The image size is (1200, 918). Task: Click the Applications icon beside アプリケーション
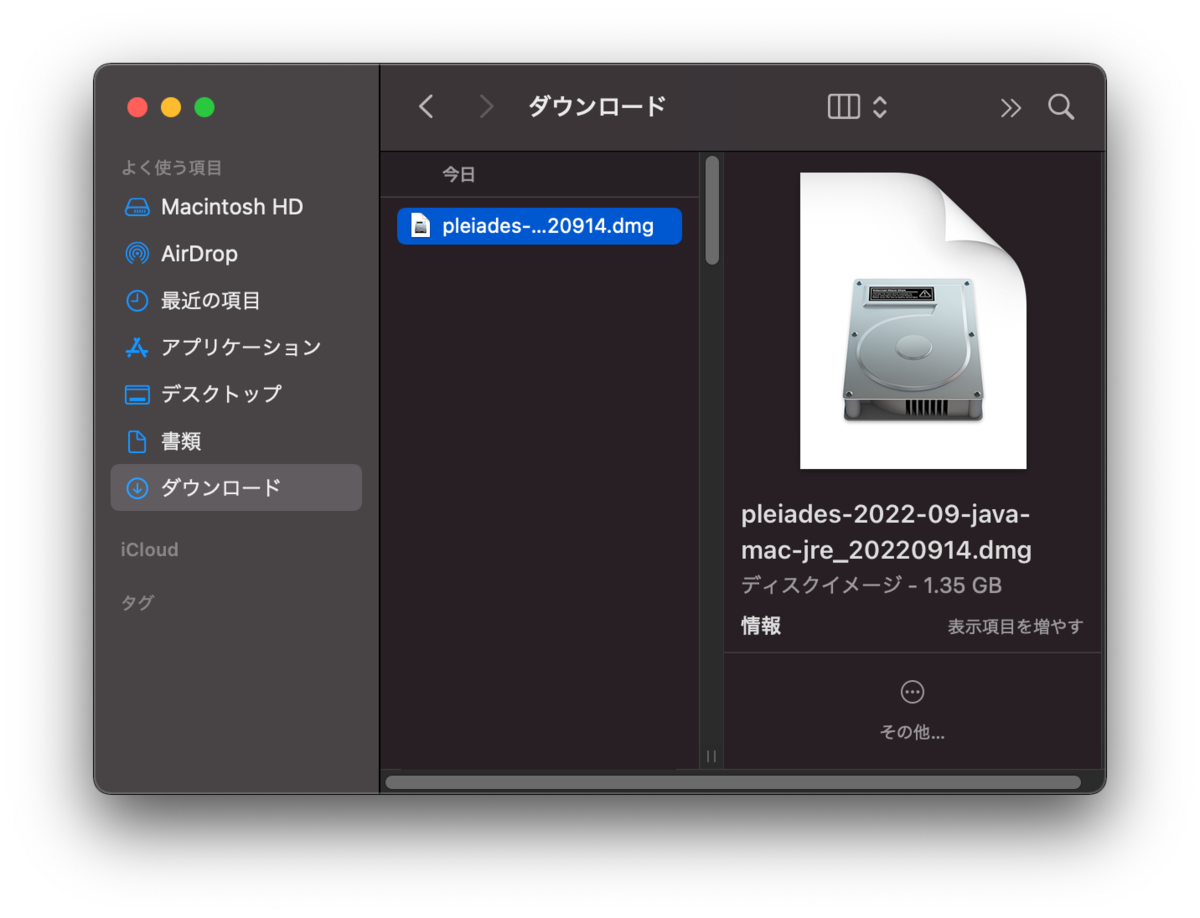pos(137,347)
